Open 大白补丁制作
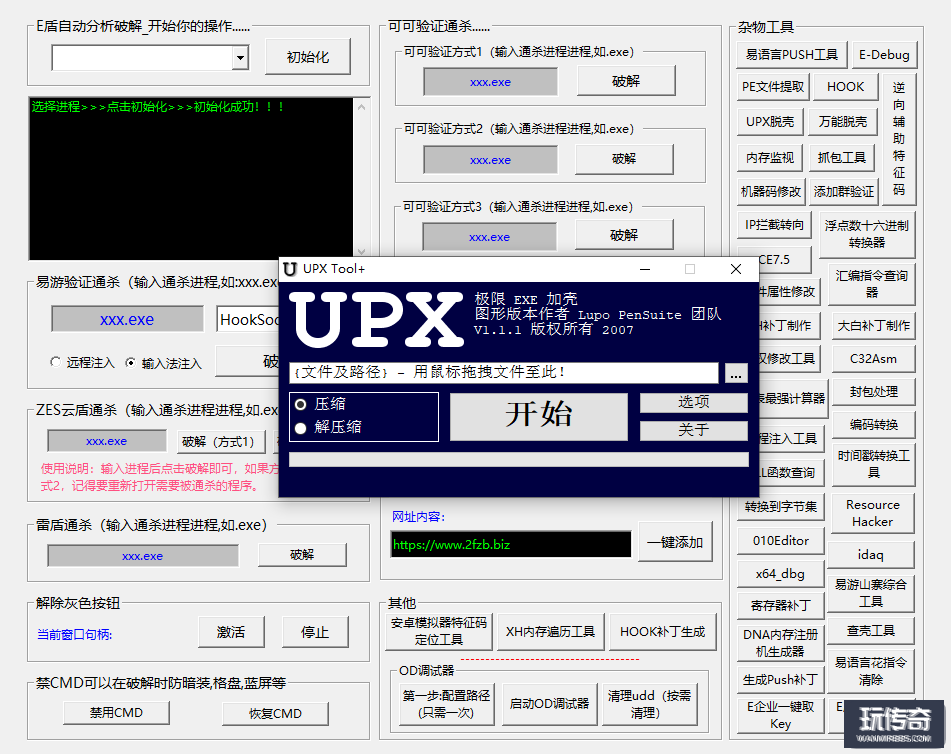This screenshot has width=951, height=754. [x=873, y=326]
